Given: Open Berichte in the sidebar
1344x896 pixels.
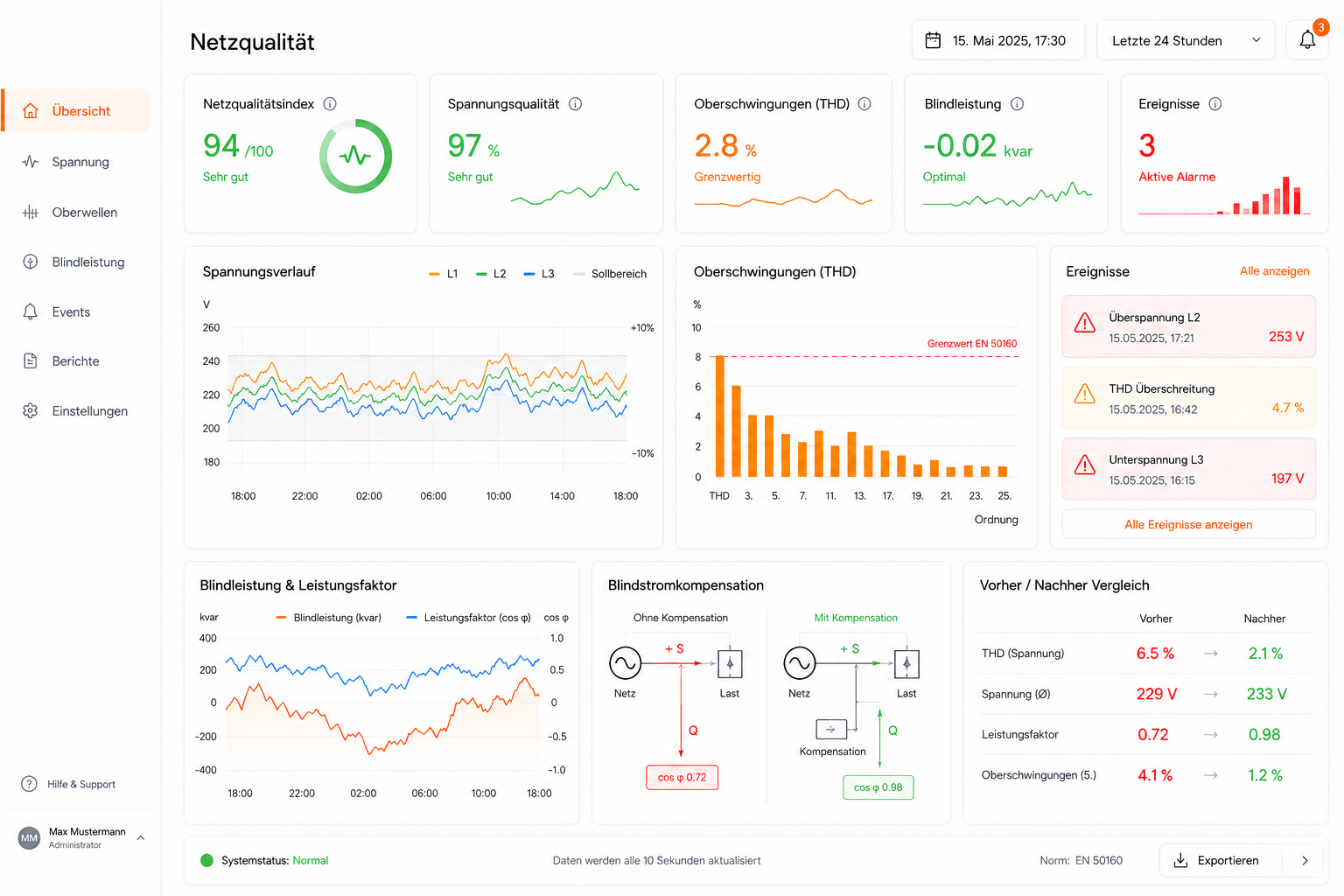Looking at the screenshot, I should tap(76, 361).
